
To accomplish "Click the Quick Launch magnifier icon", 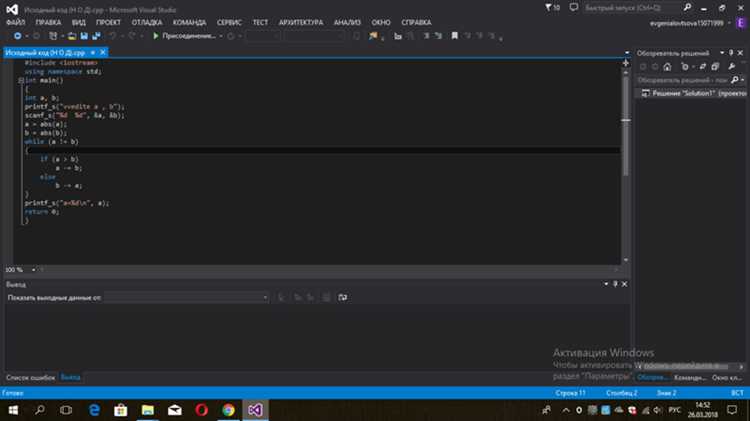I will pos(687,8).
